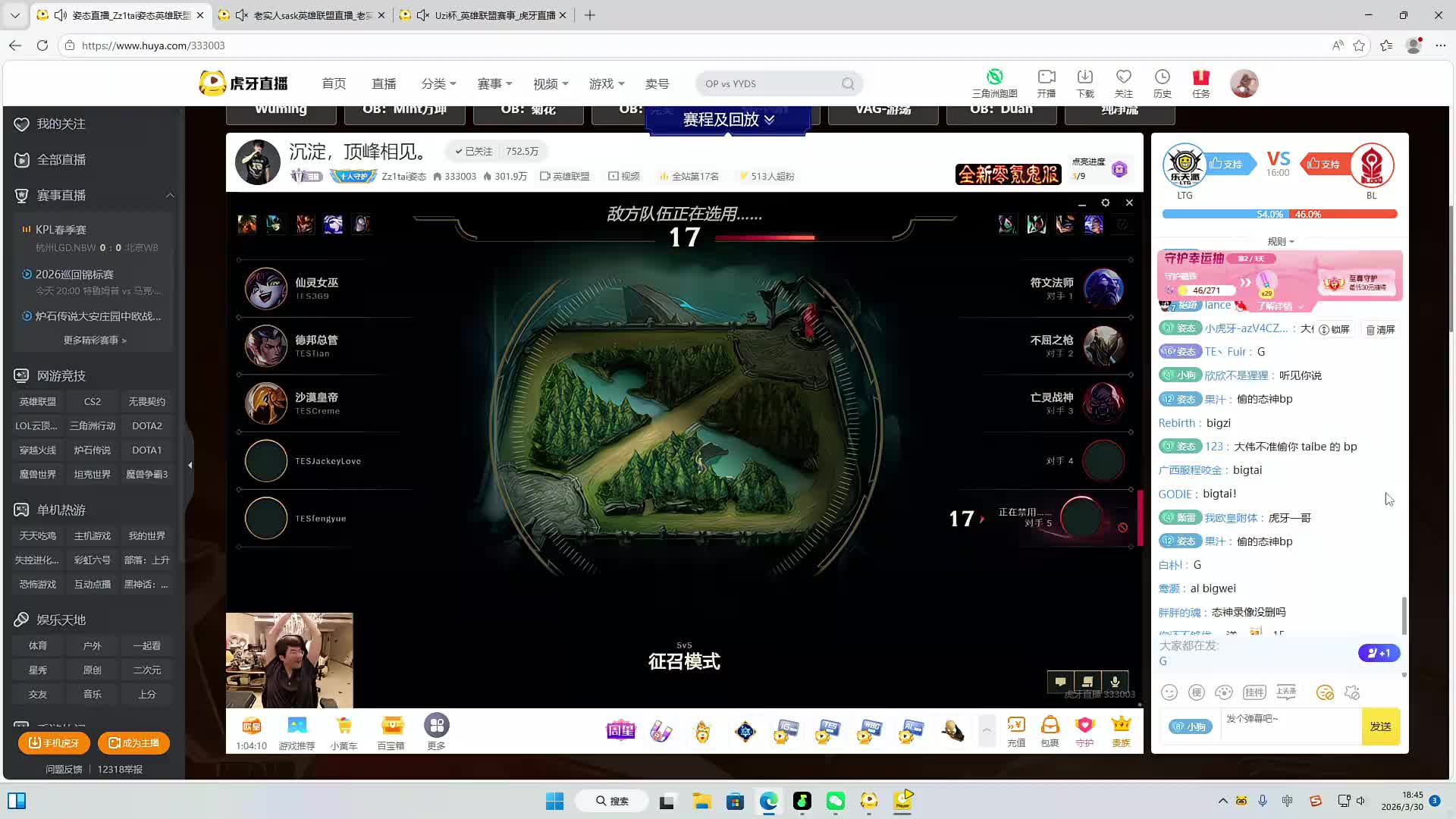
Task: Expand the 赛程及回放 schedule dropdown
Action: (x=728, y=119)
